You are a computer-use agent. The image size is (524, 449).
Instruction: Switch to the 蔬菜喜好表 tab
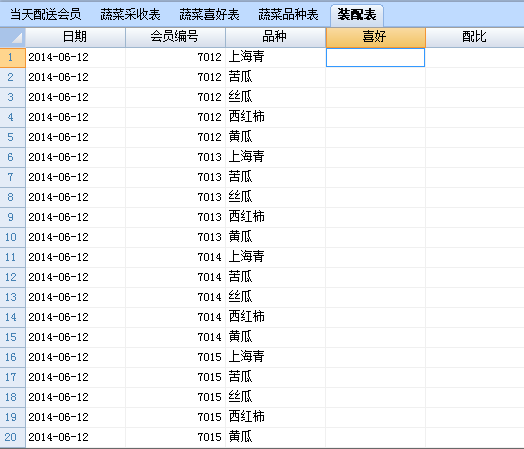point(209,15)
